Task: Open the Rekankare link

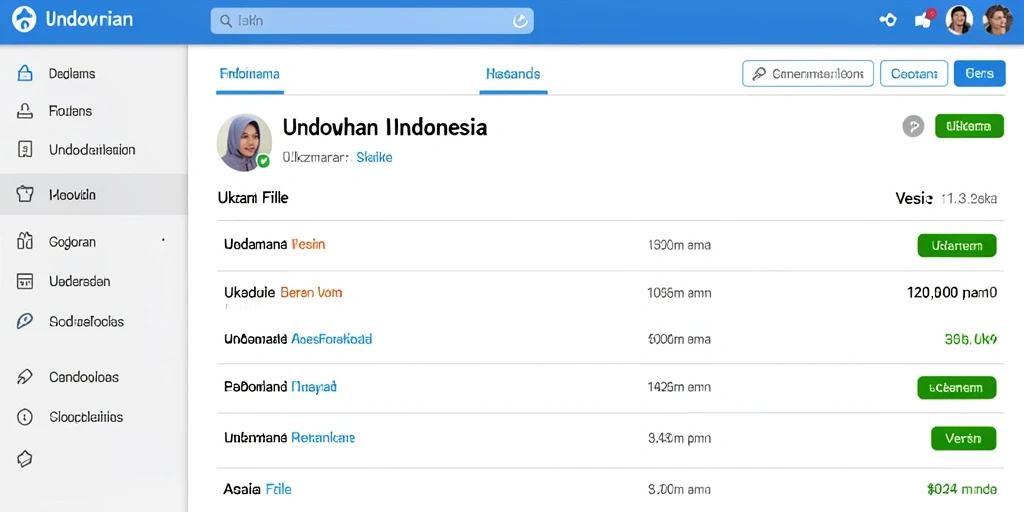Action: [323, 438]
